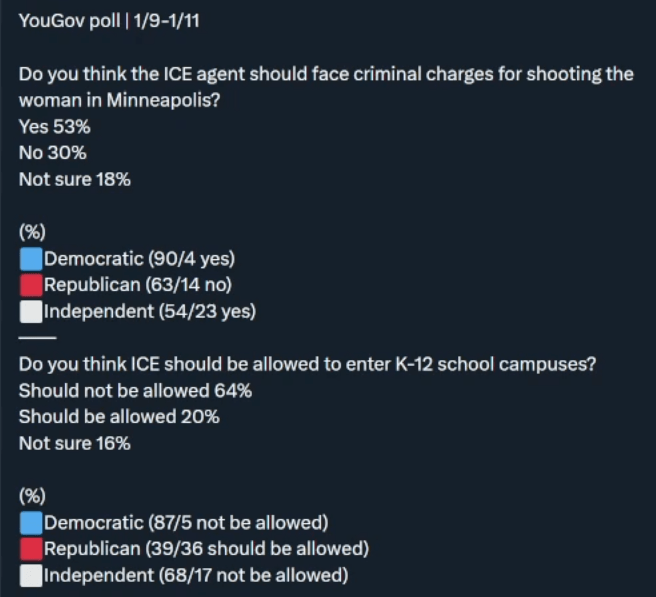Screen dimensions: 656x597
Task: Click the "Independent (68/17 not be allowed)" text
Action: click(x=196, y=575)
